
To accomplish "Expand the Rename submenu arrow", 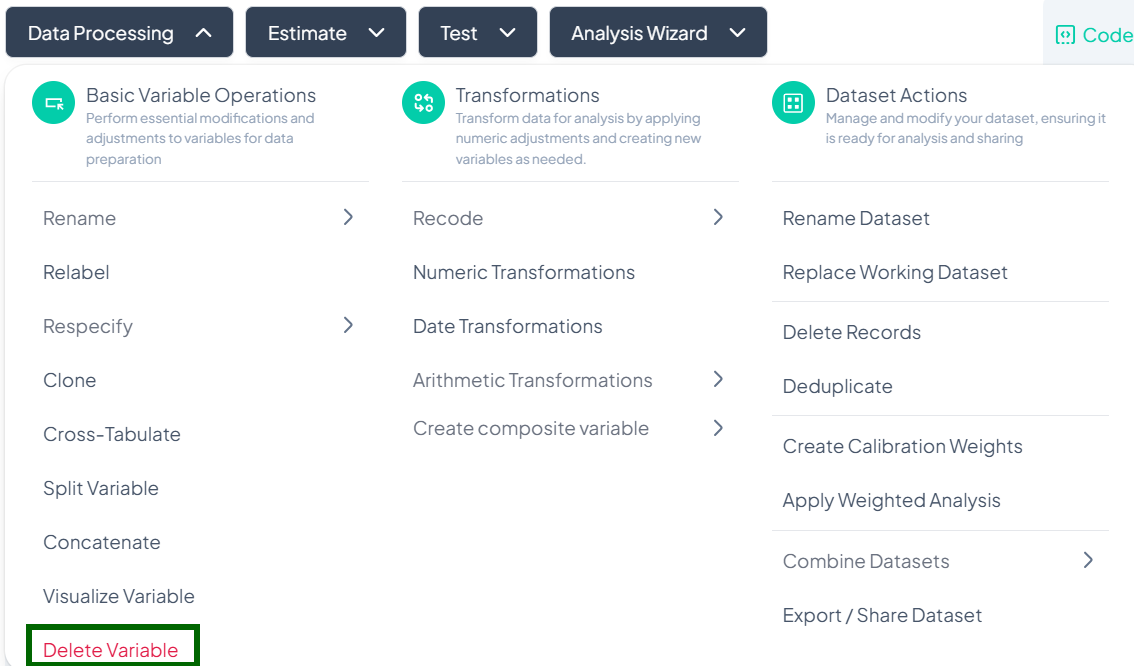I will click(x=348, y=217).
